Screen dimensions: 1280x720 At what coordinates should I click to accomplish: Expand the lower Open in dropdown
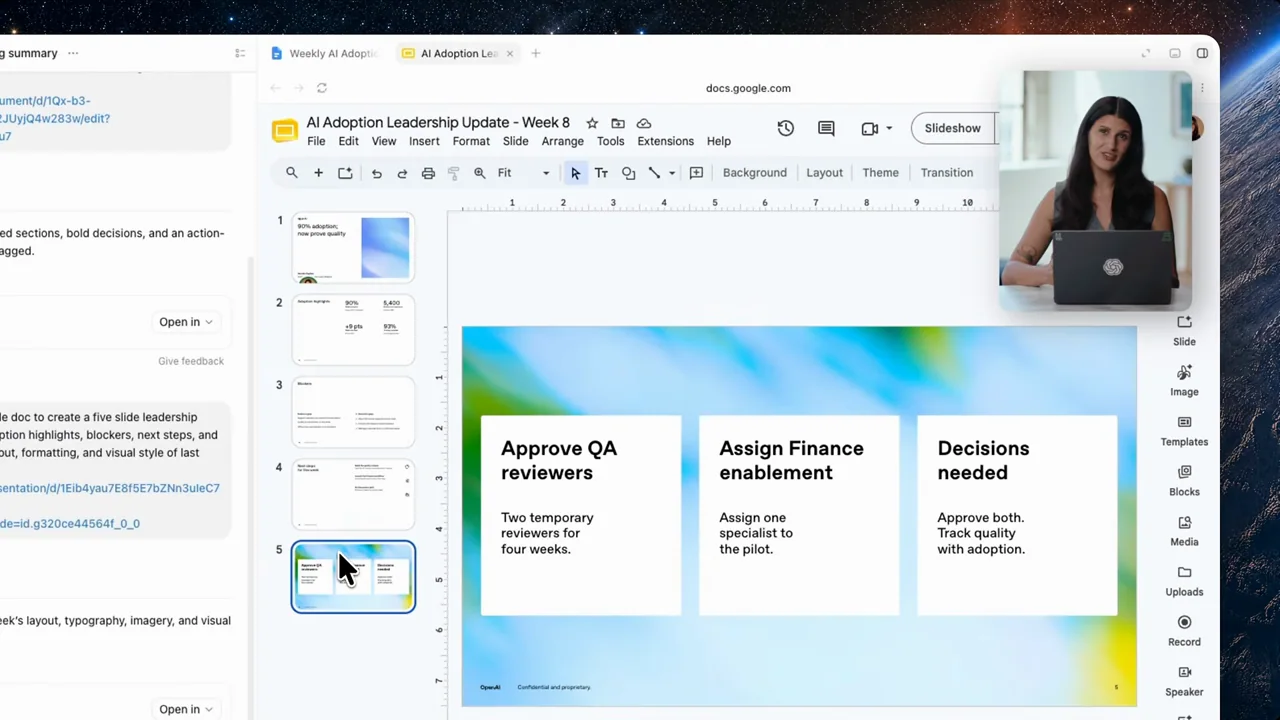(x=186, y=709)
